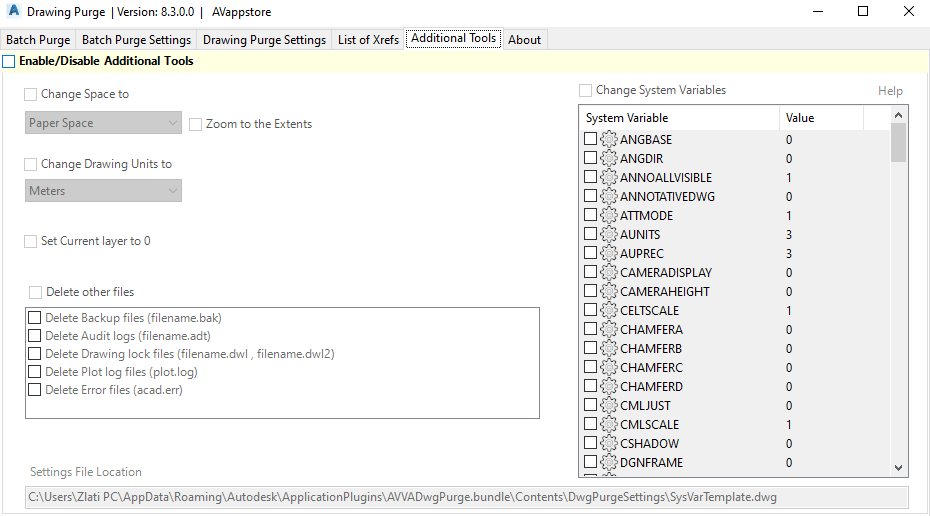The image size is (930, 516).
Task: Click the value 0 for CAMERAHEIGHT
Action: point(789,292)
